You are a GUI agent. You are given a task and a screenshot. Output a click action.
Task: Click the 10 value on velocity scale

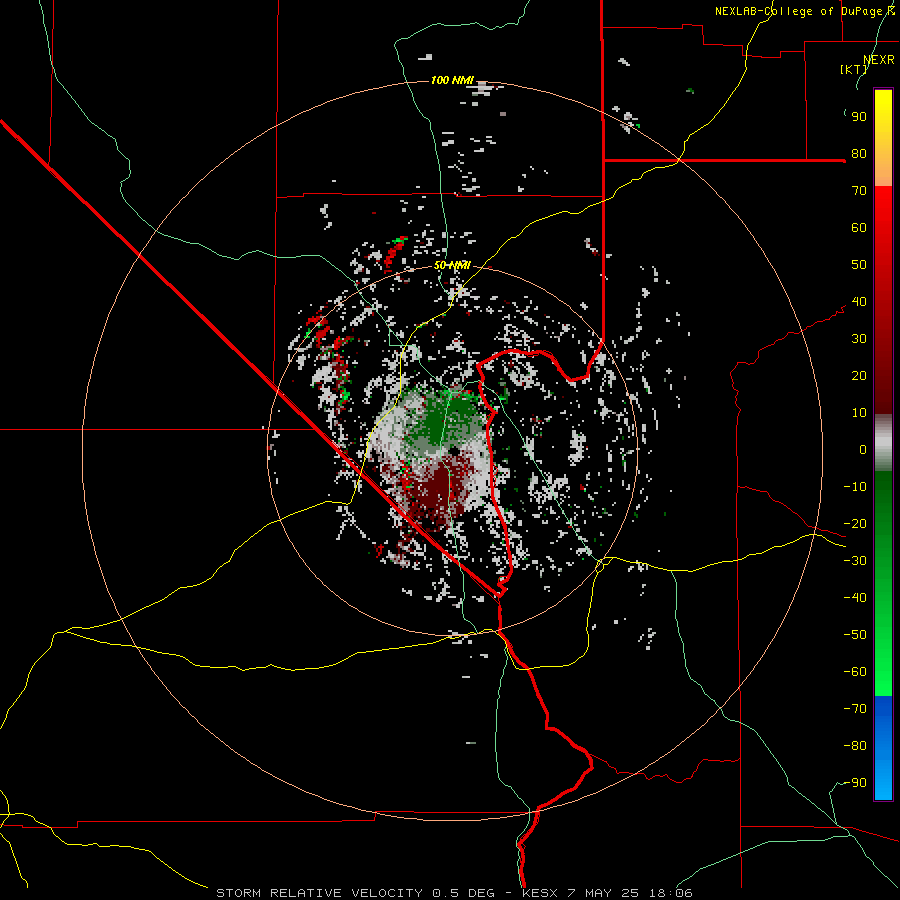pyautogui.click(x=859, y=413)
